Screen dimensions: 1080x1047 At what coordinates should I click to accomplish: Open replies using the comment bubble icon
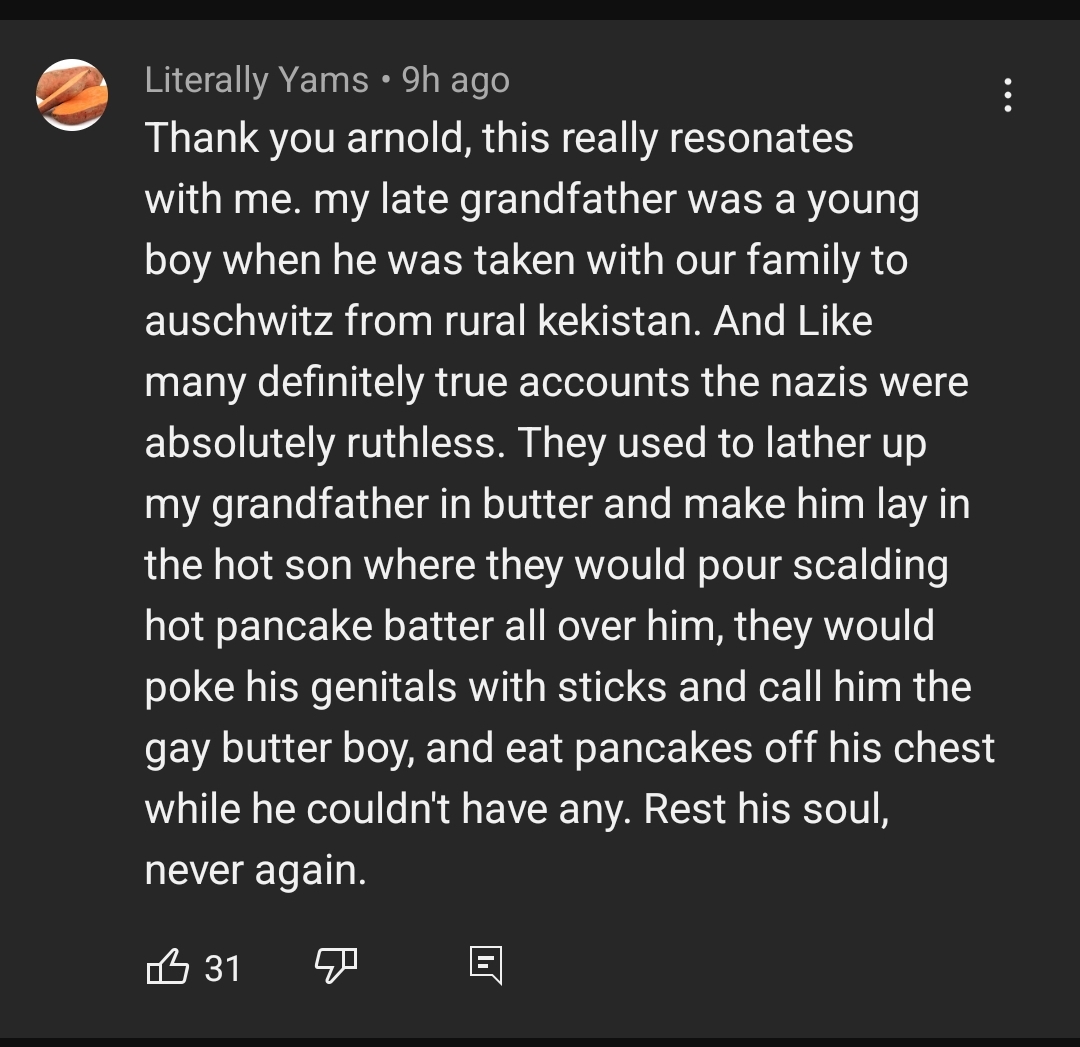[x=486, y=966]
